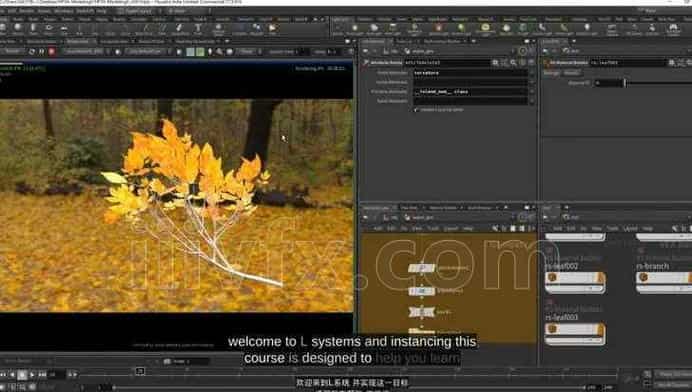Click the first Attribute Rename field with 'tor' value
This screenshot has width=692, height=392.
470,73
